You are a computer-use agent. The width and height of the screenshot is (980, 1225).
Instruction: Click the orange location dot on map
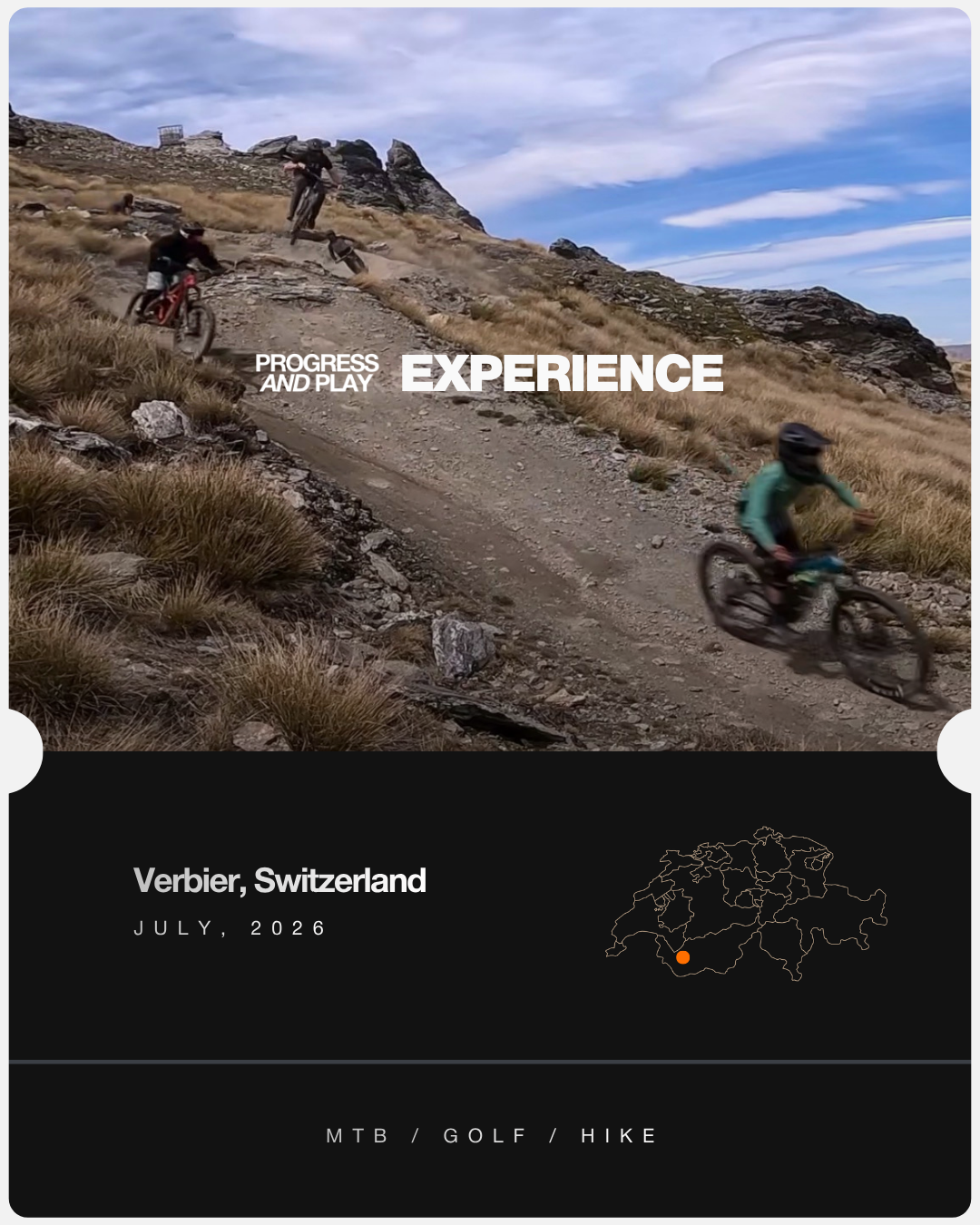(682, 957)
